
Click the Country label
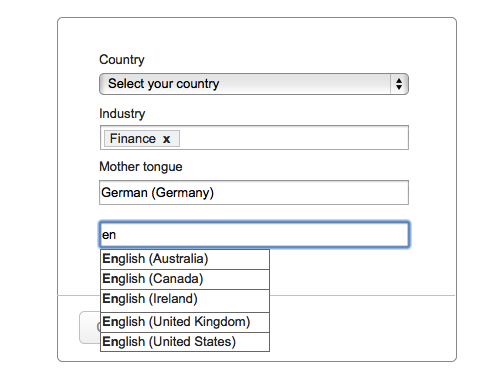(122, 60)
